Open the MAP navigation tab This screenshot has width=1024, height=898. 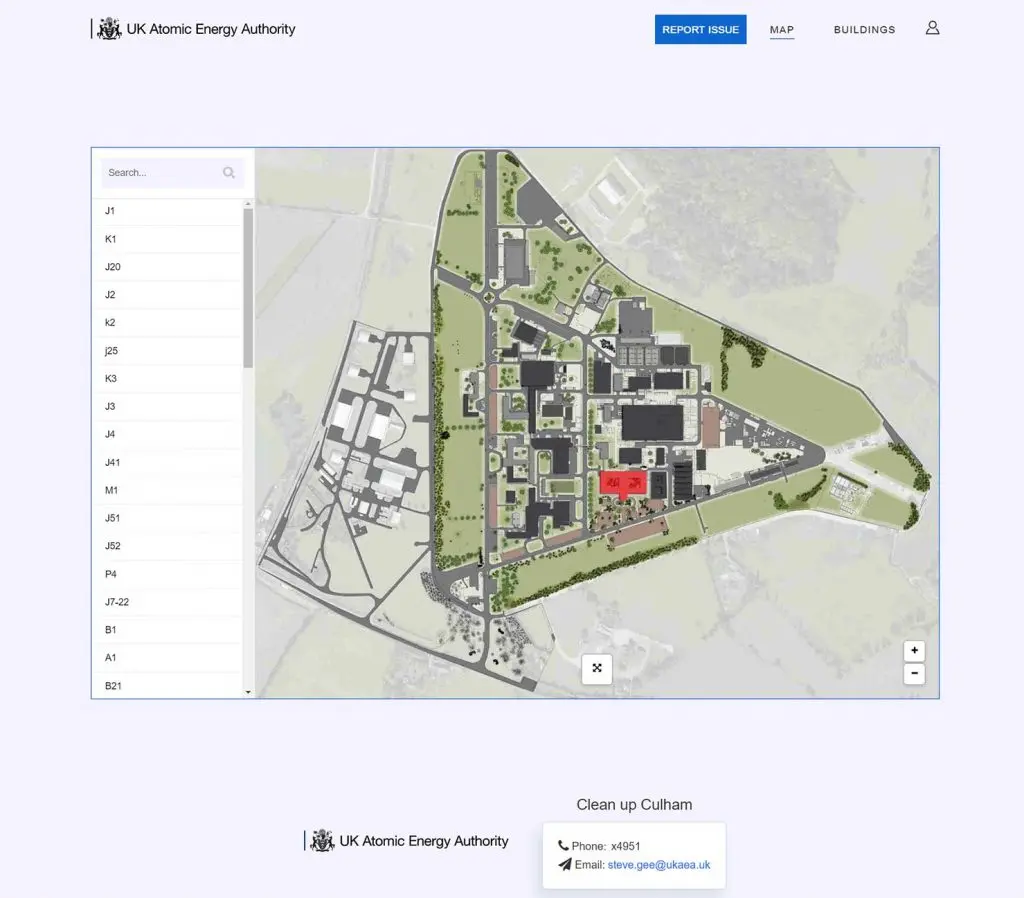pyautogui.click(x=782, y=30)
